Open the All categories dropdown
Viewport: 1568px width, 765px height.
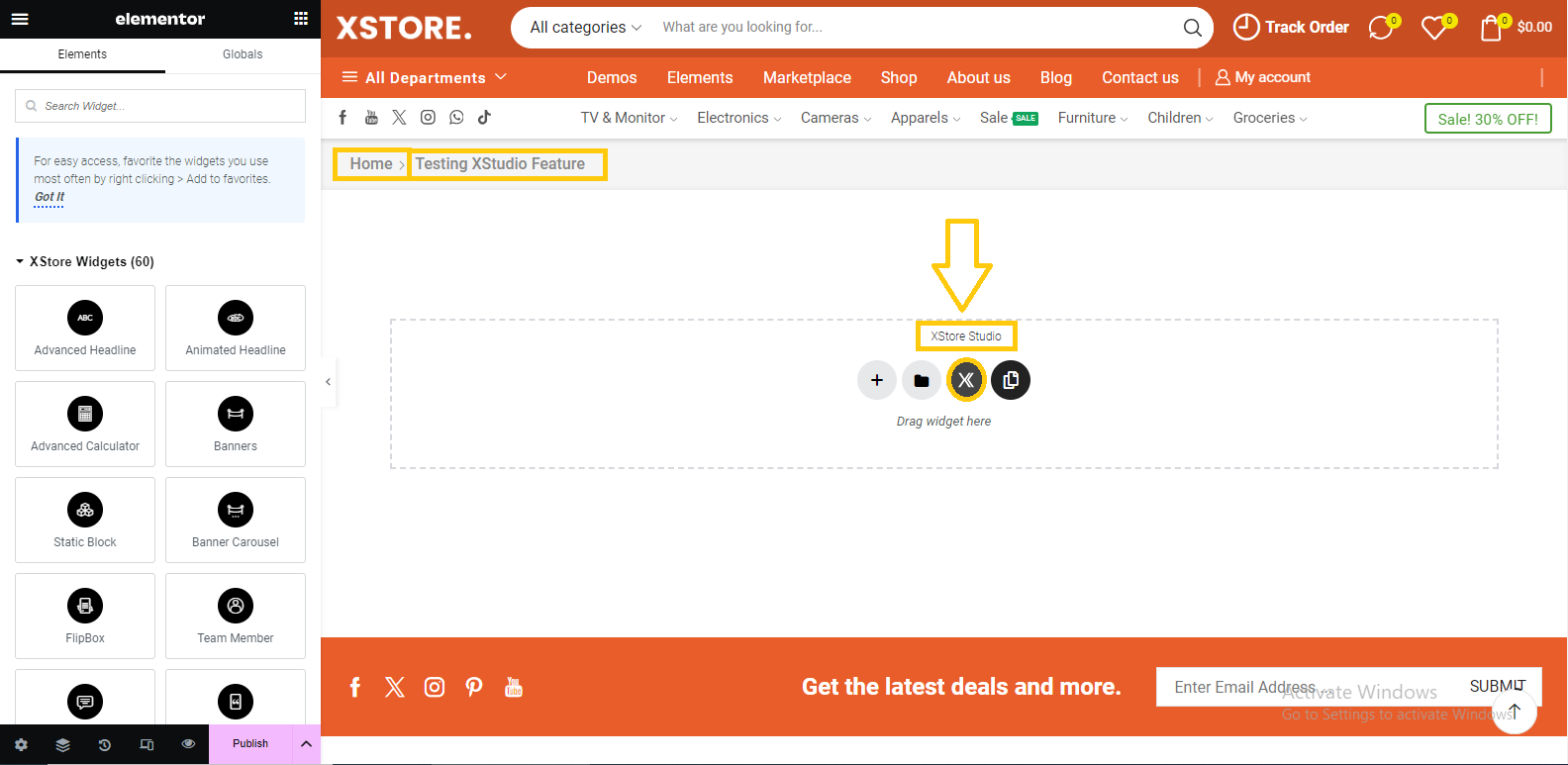tap(586, 28)
